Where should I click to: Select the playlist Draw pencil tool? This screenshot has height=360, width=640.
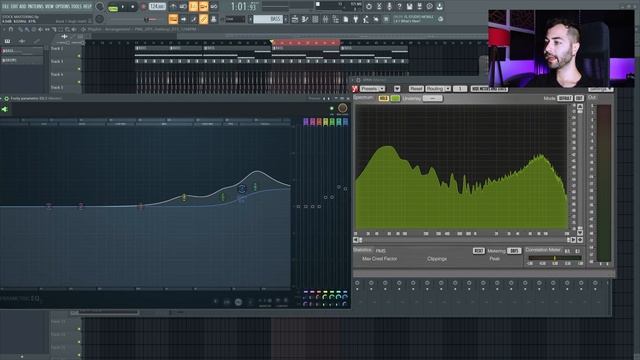(x=20, y=29)
